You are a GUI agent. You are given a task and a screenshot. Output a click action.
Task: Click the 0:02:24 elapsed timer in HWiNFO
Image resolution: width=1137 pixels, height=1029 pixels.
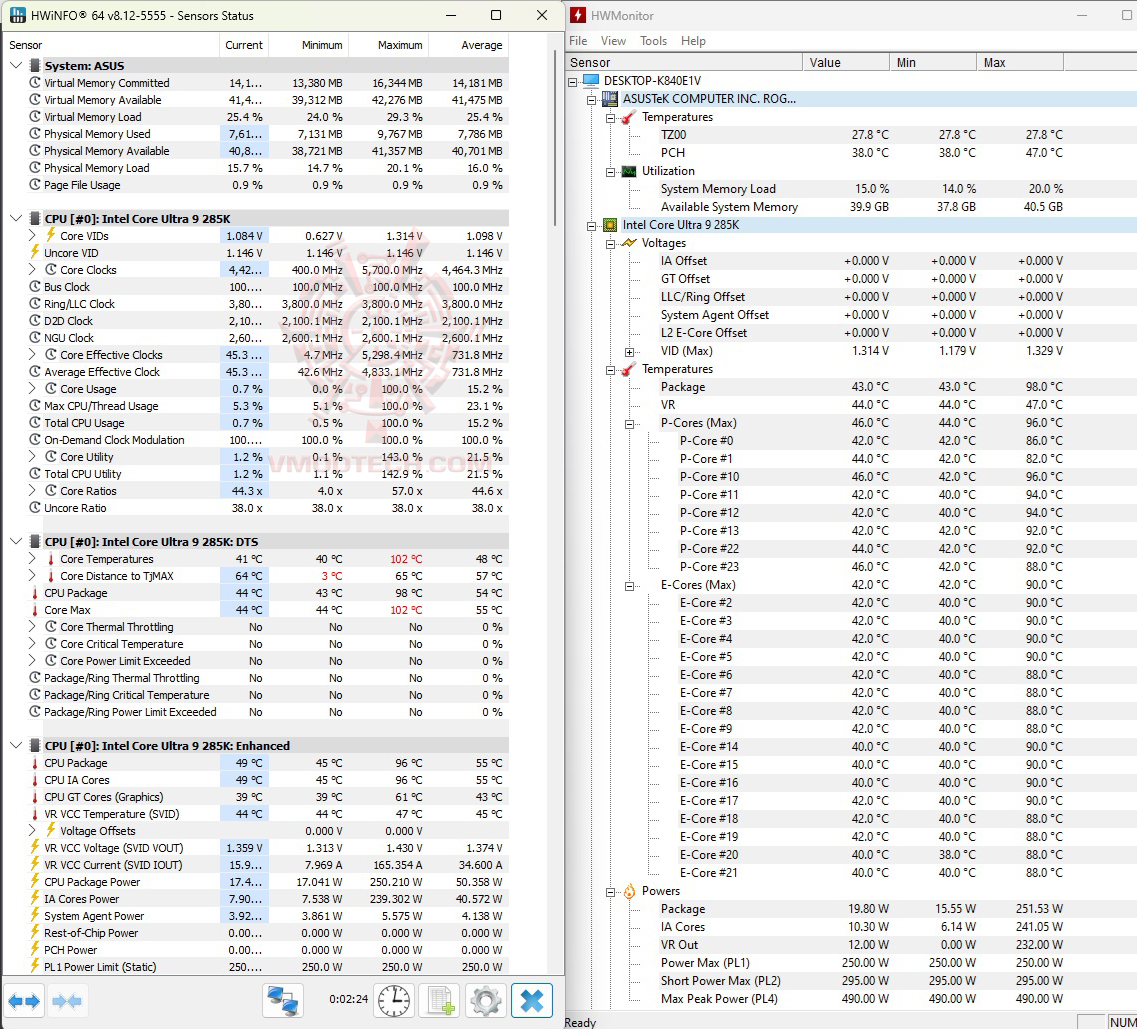[349, 999]
